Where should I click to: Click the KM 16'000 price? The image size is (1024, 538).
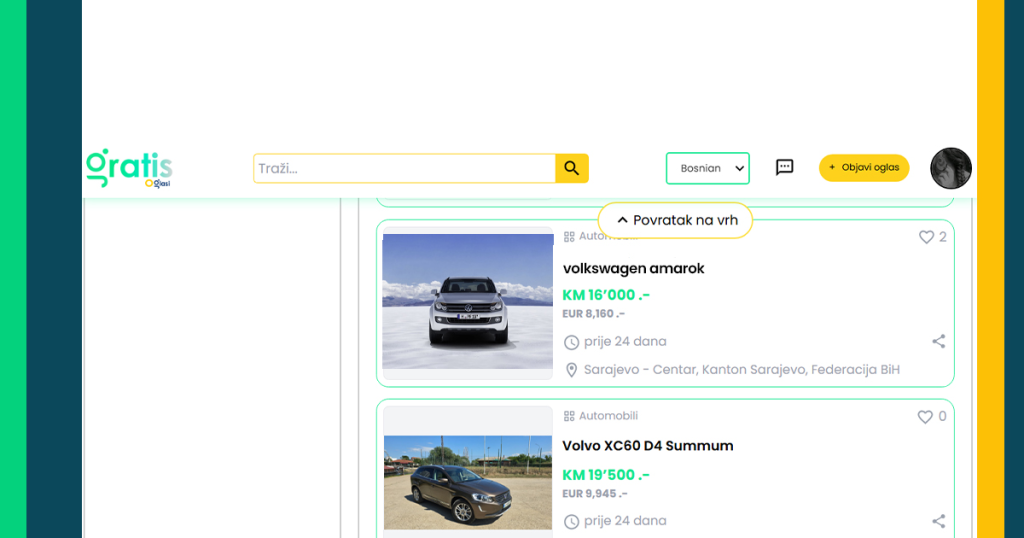pyautogui.click(x=606, y=295)
